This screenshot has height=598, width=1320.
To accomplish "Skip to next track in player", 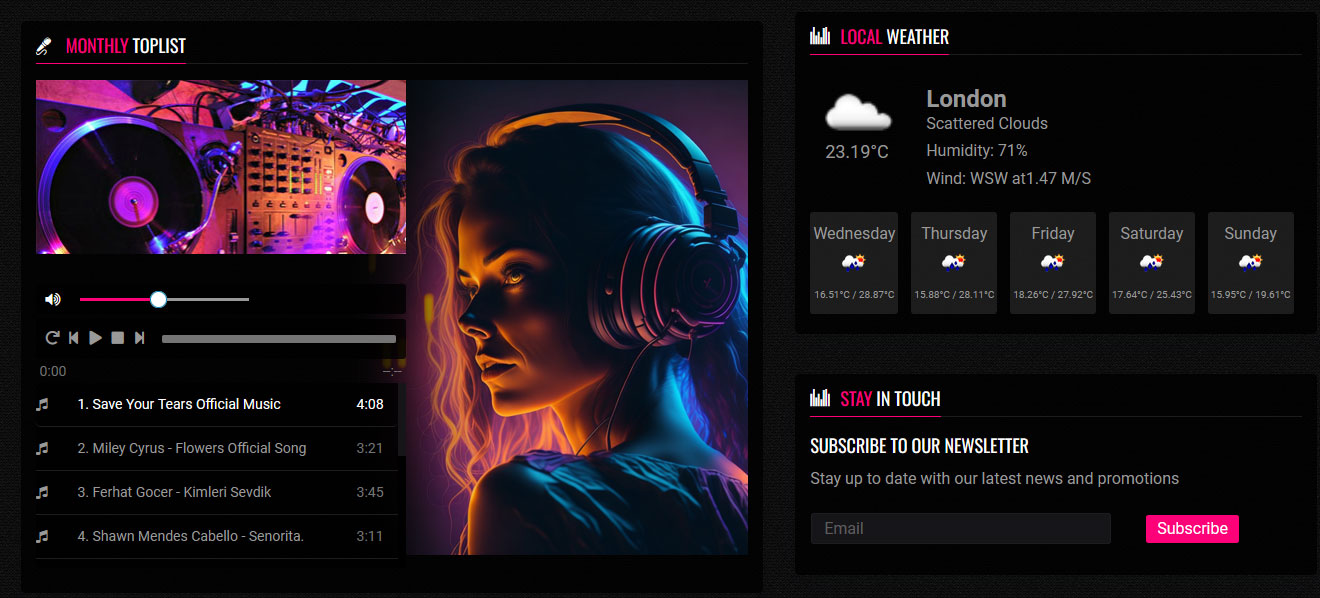I will [x=140, y=338].
